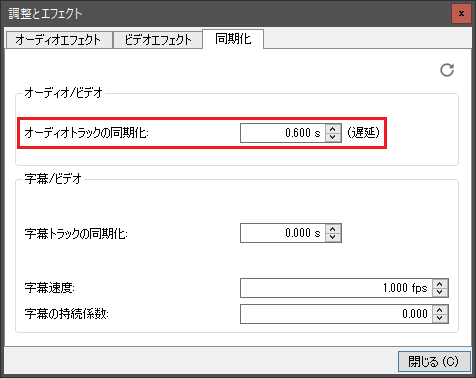Increase 字幕の持続係数 with up arrow
Screen dimensions: 476x378
pyautogui.click(x=440, y=310)
